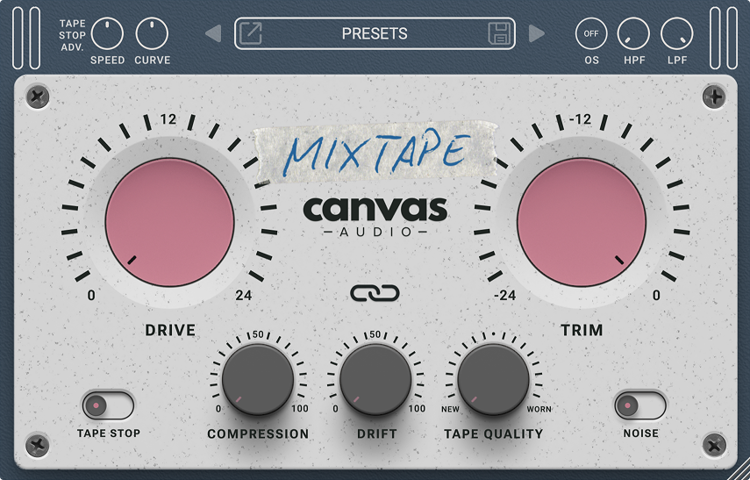This screenshot has height=480, width=750.
Task: Click the Canvas Audio logo
Action: [x=375, y=216]
